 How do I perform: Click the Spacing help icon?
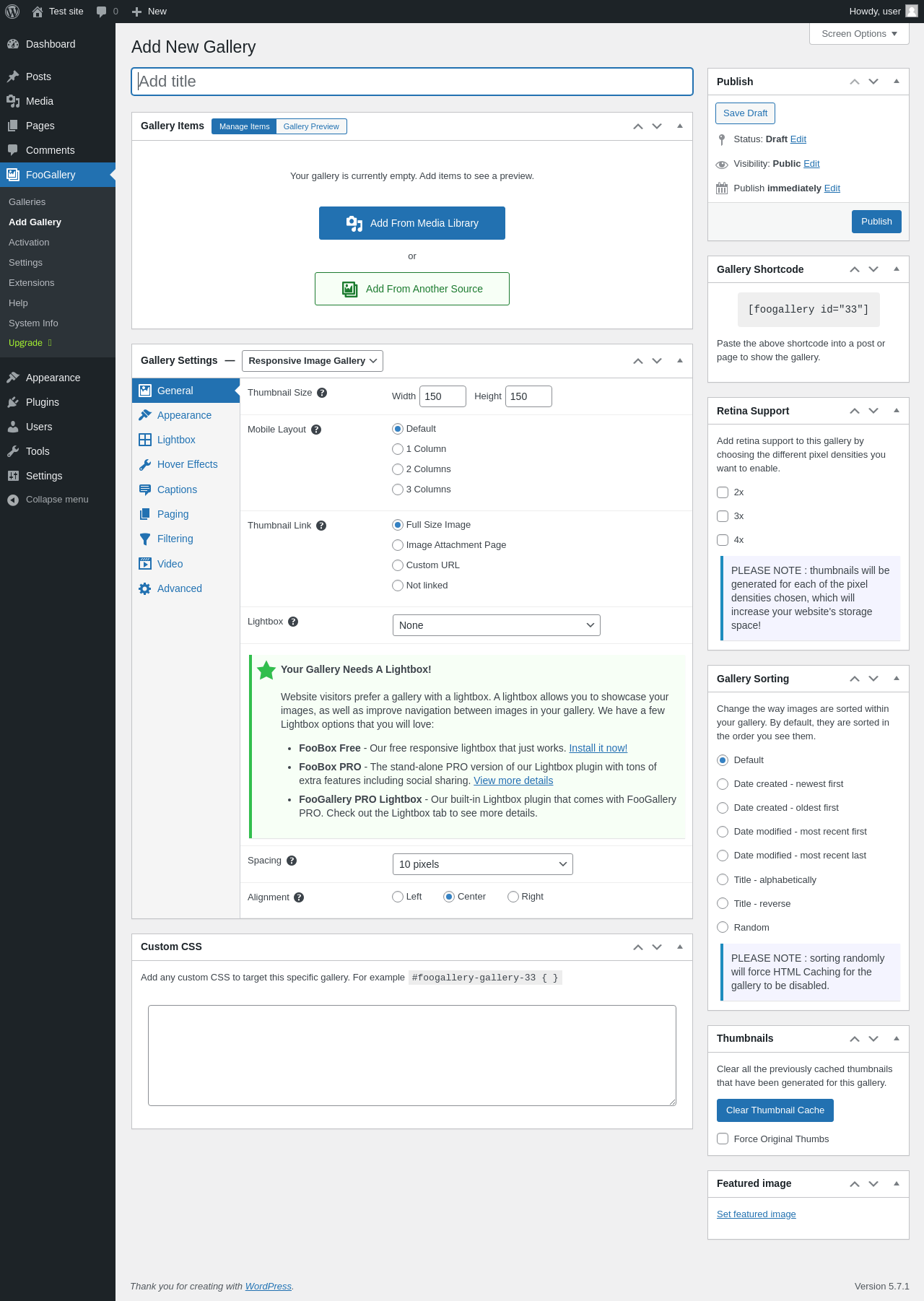[292, 861]
